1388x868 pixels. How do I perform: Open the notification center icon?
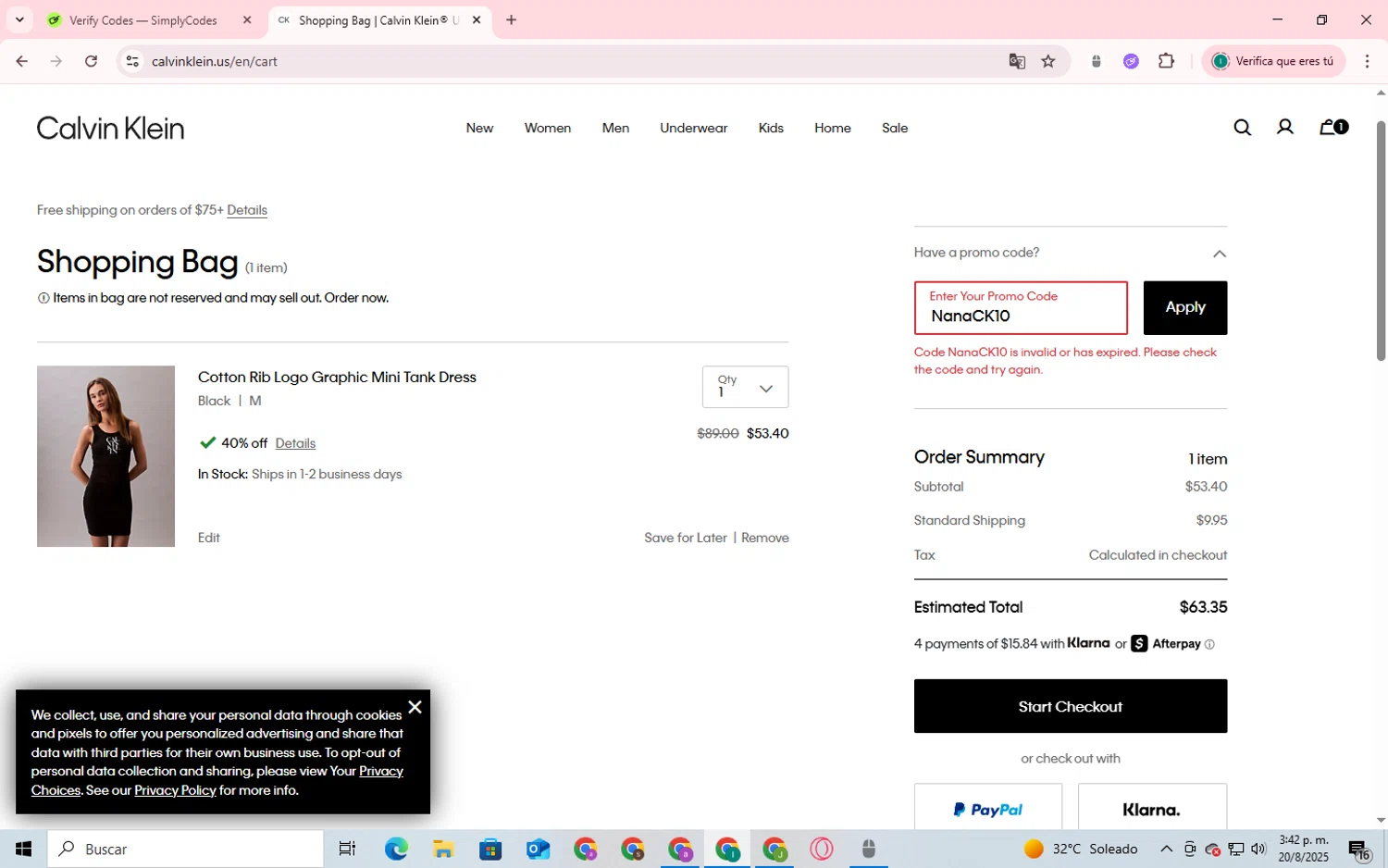[x=1359, y=849]
